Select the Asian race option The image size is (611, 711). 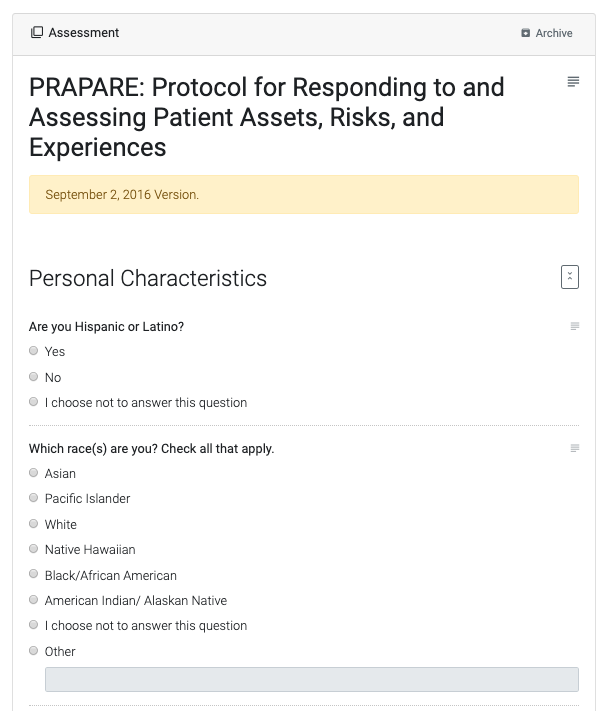[34, 473]
